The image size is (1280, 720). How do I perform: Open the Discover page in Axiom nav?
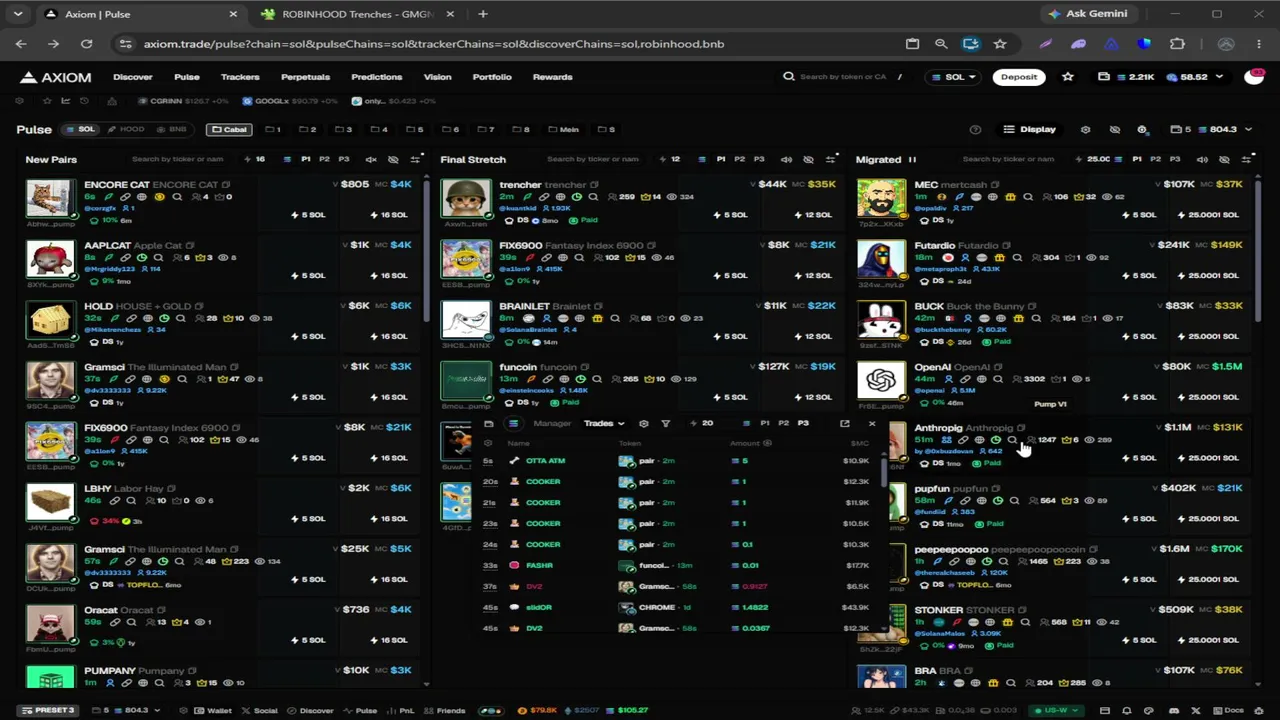(132, 77)
